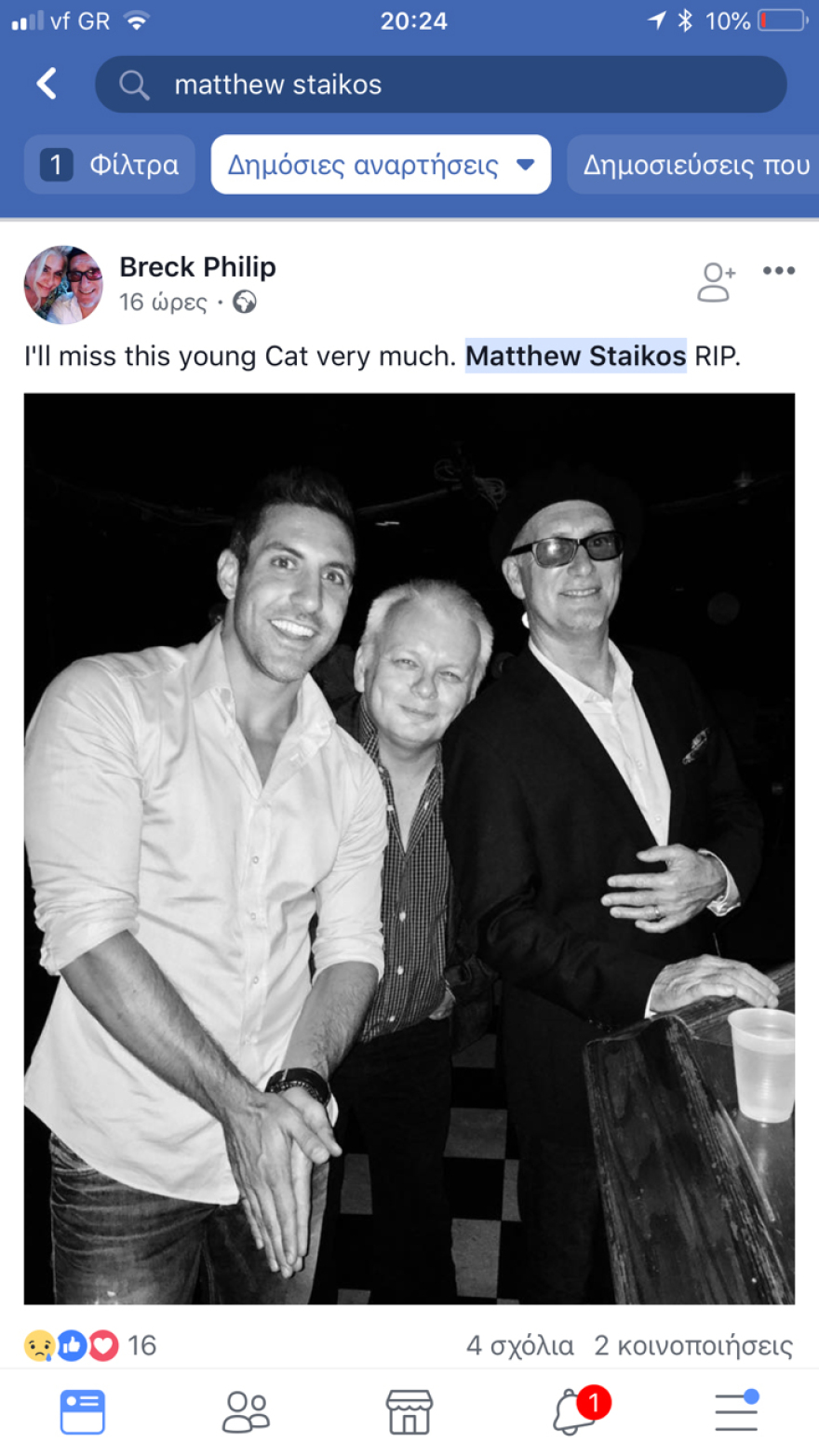This screenshot has height=1456, width=819.
Task: Open the Φίλτρα filters button
Action: (x=110, y=165)
